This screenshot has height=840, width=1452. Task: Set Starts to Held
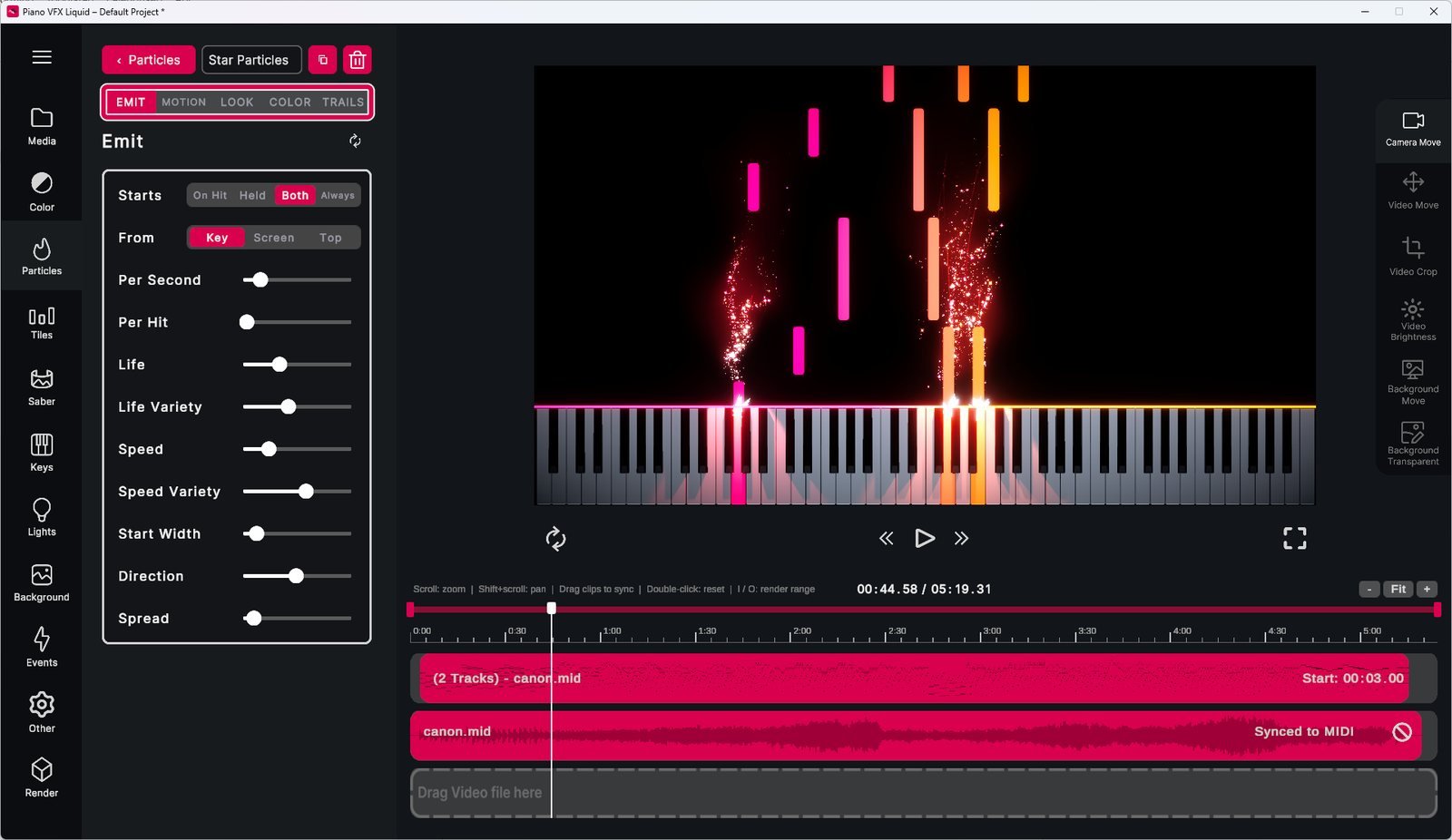(x=252, y=195)
